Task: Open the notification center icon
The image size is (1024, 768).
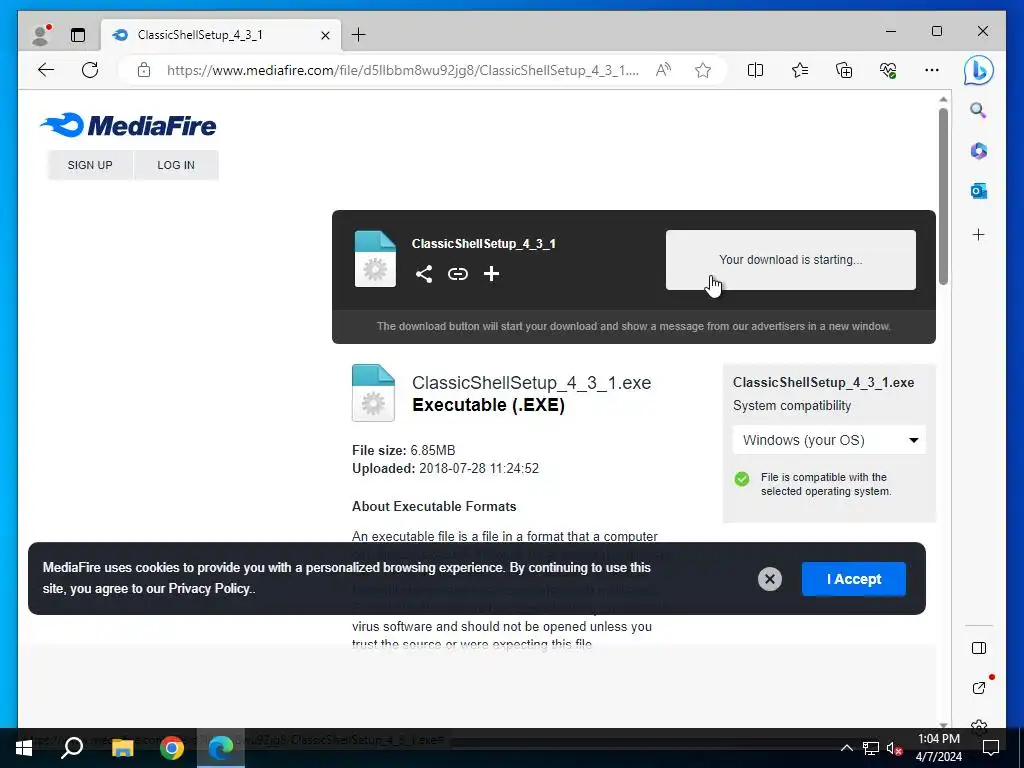Action: click(991, 748)
